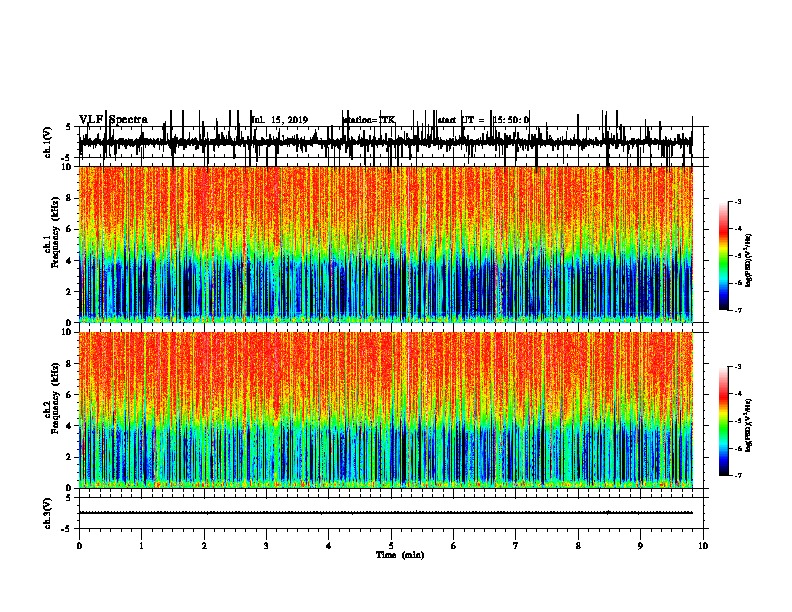
Task: Click the ch.2 spectrogram plot area
Action: pos(386,410)
